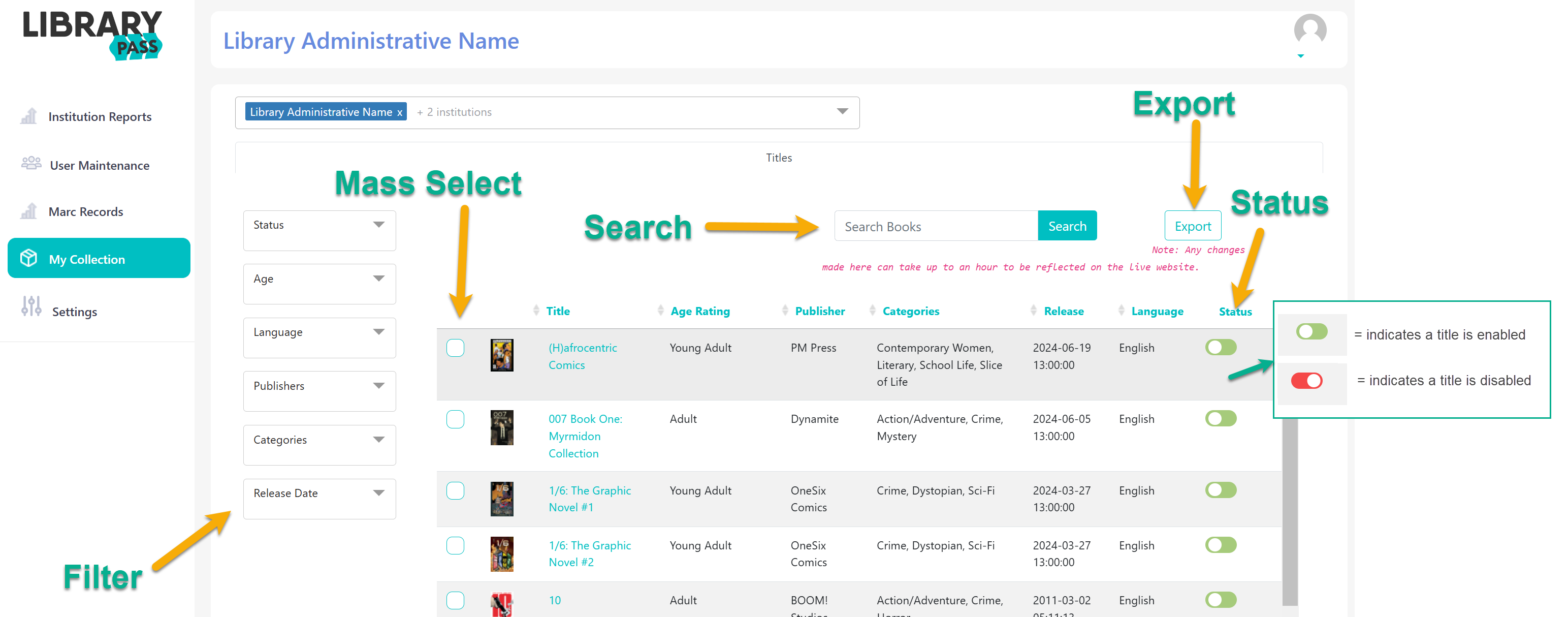Select checkbox for 007 Book One
The image size is (1568, 617).
point(455,419)
